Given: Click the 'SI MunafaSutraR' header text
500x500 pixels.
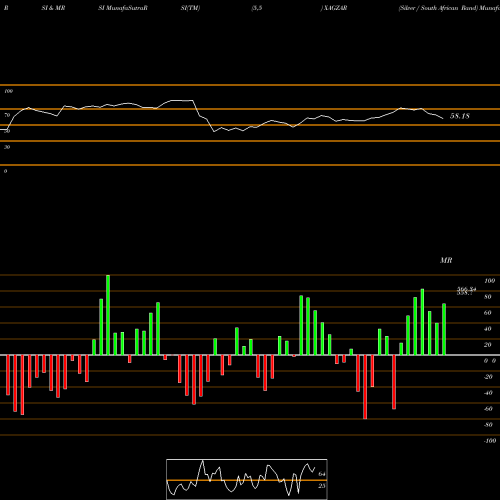Looking at the screenshot, I should (123, 8).
